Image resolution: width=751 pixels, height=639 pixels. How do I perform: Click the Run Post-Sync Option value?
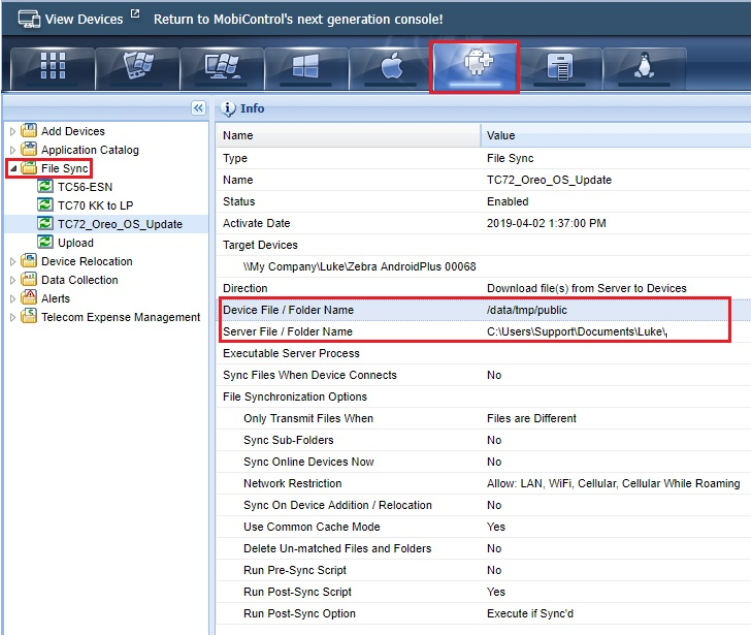(530, 614)
